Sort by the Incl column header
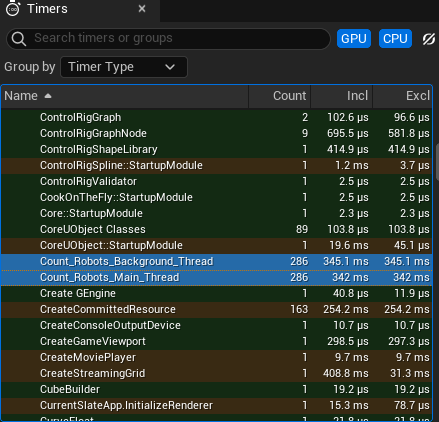This screenshot has height=422, width=439. coord(342,96)
